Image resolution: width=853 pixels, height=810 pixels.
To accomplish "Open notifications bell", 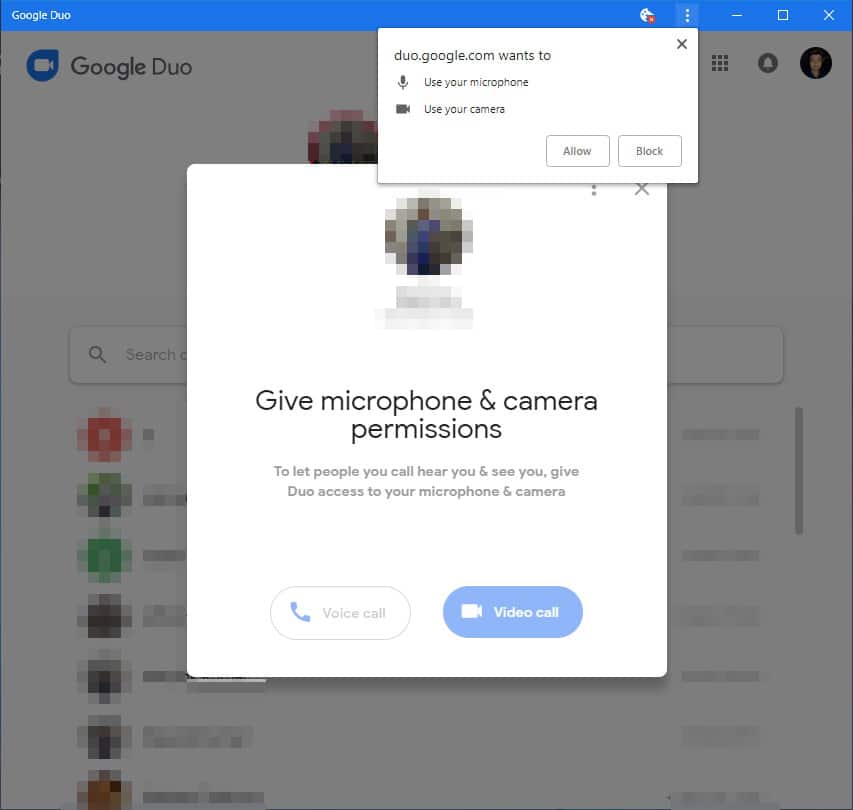I will (768, 63).
